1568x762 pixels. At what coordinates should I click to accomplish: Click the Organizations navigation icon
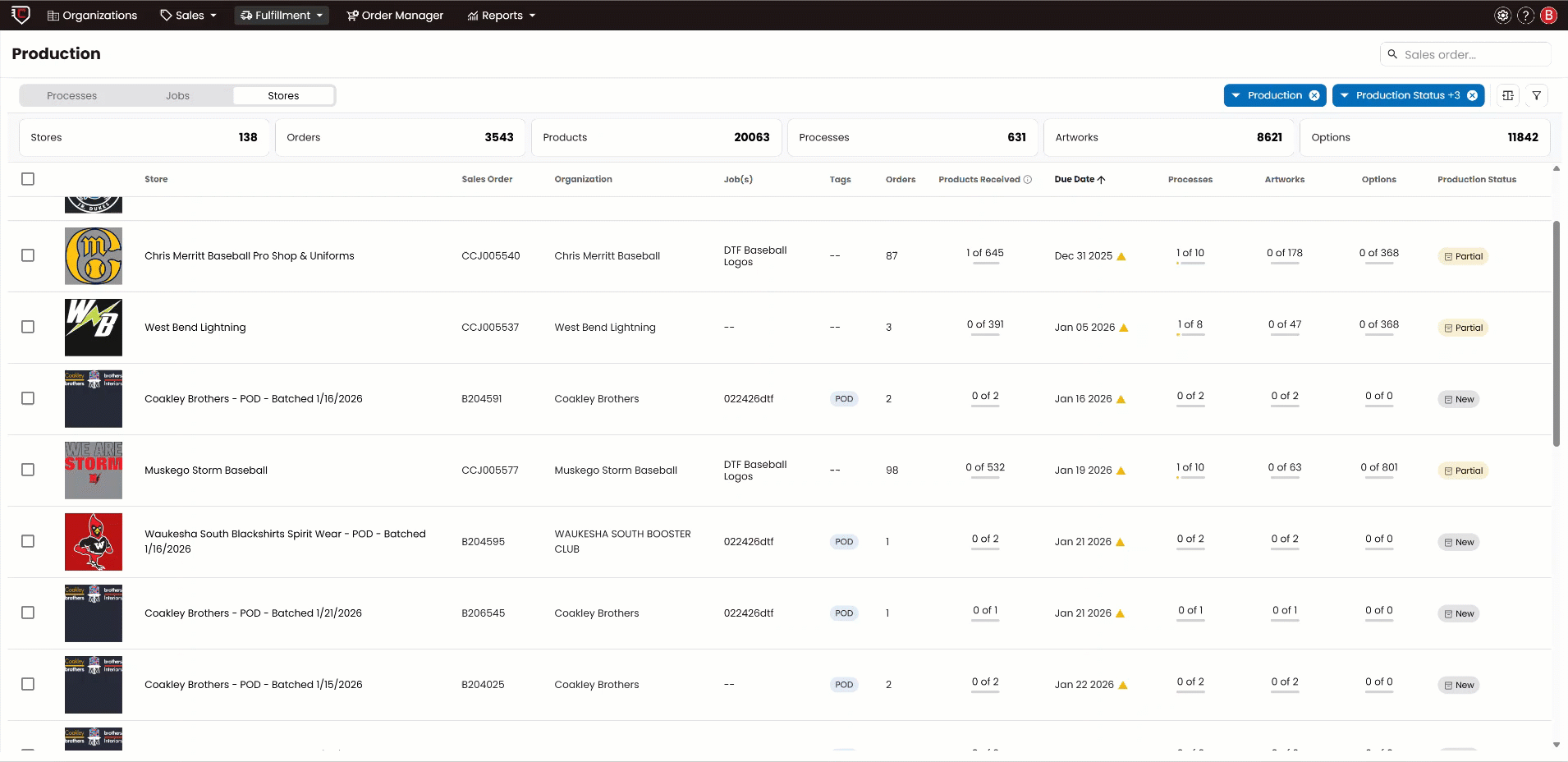53,15
